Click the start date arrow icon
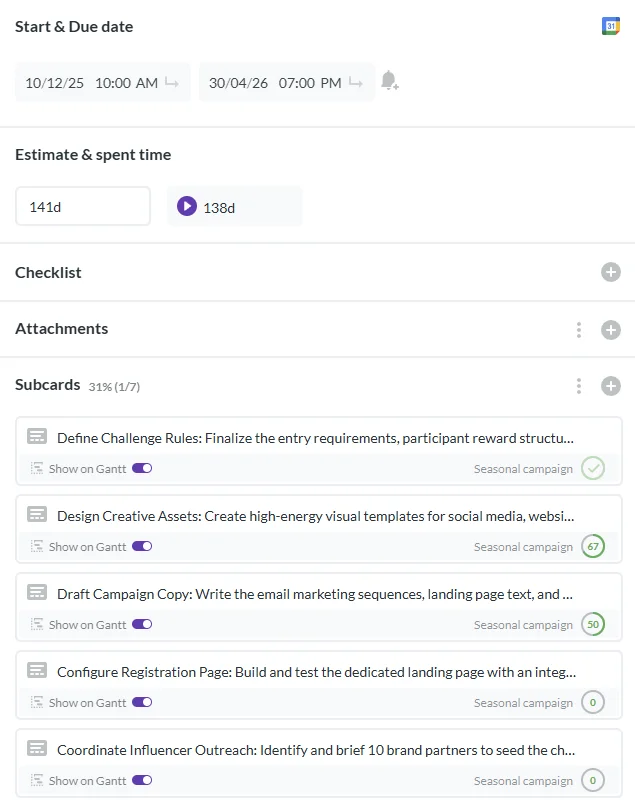 tap(172, 82)
